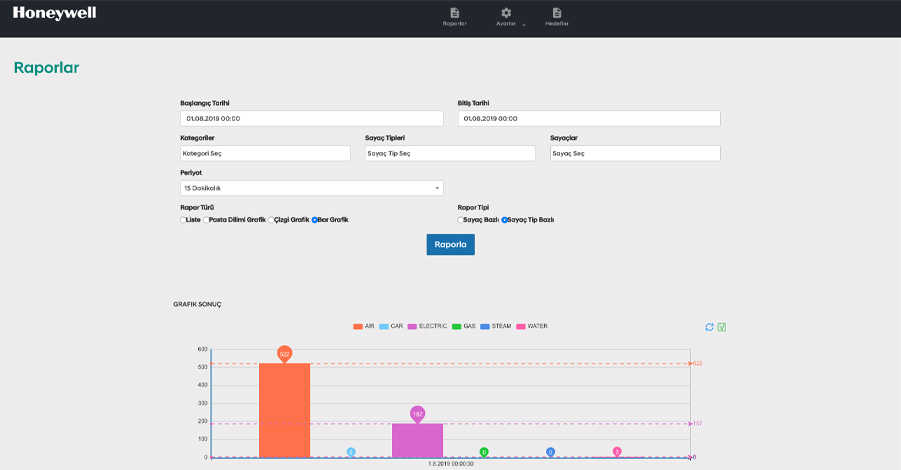The height and width of the screenshot is (470, 901).
Task: Click the 1.8.2019 00:00:00 axis label
Action: click(451, 464)
